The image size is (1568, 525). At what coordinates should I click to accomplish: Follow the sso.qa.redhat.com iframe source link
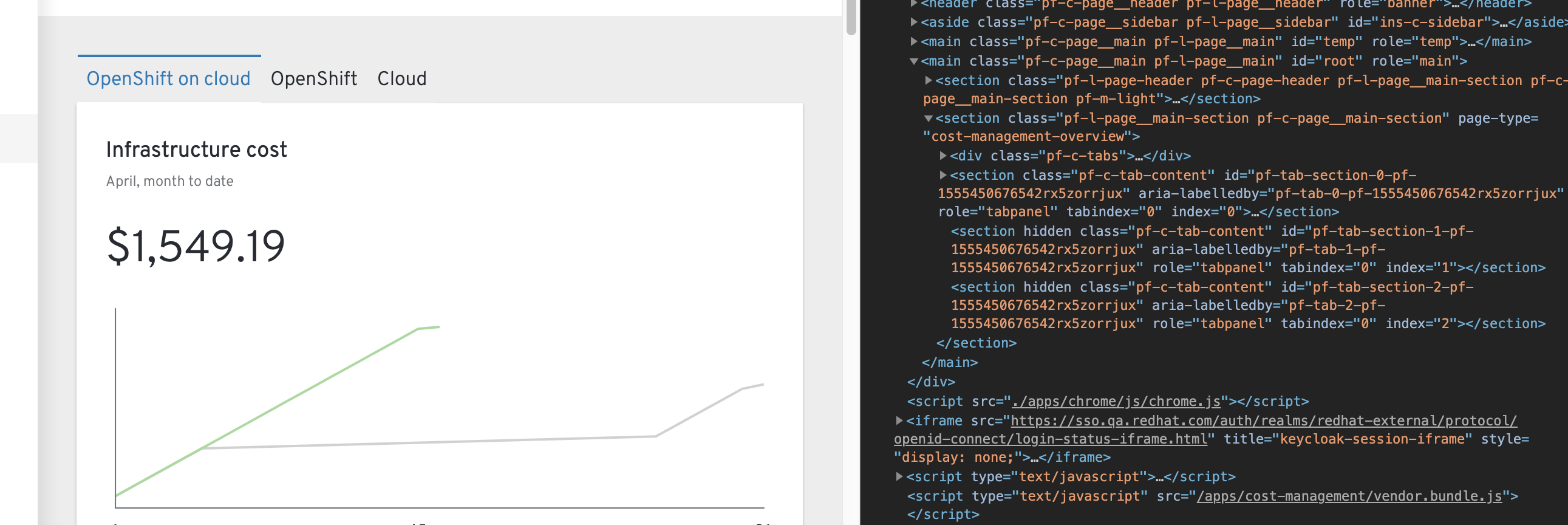click(x=1205, y=430)
